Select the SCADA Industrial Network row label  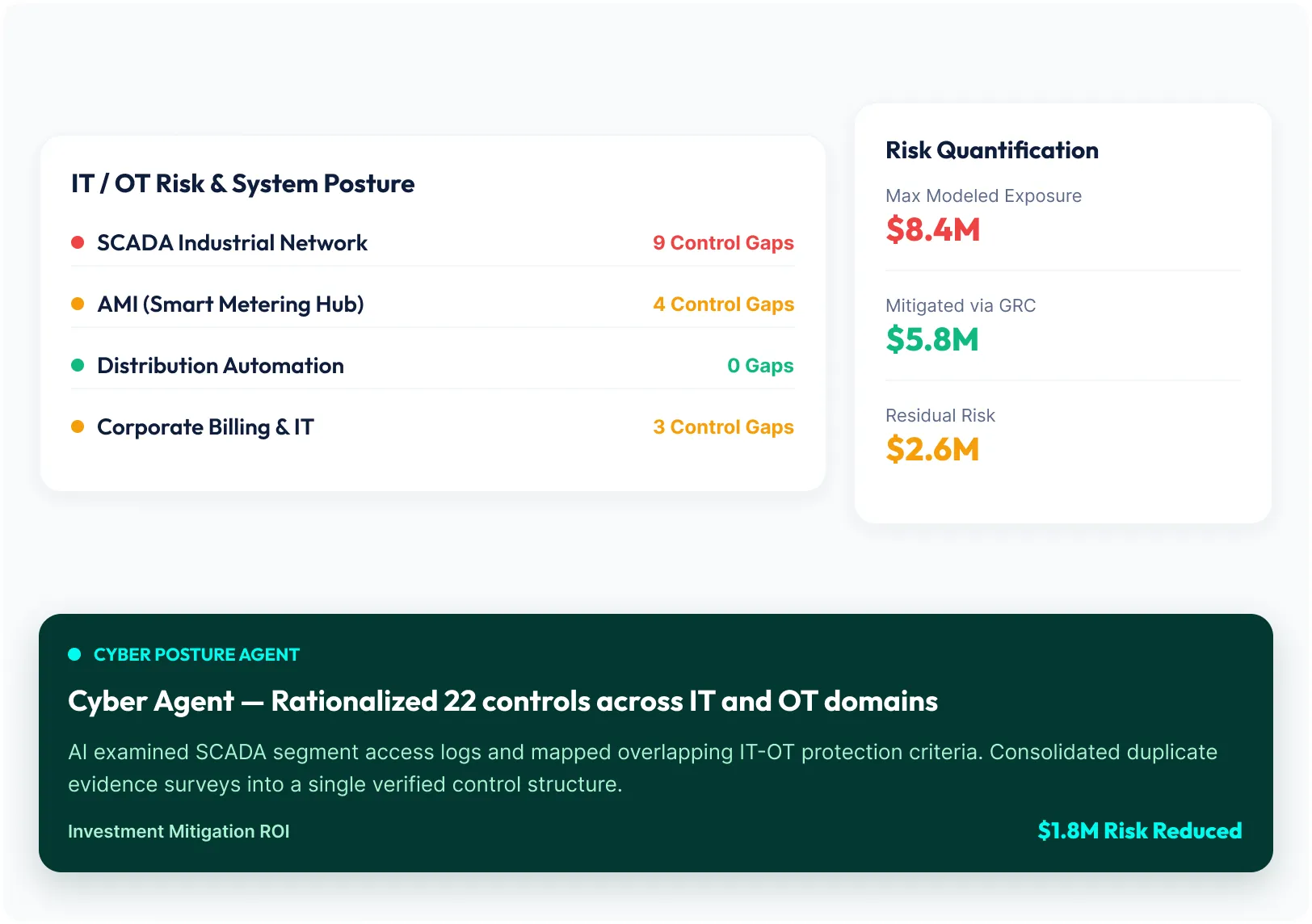232,243
